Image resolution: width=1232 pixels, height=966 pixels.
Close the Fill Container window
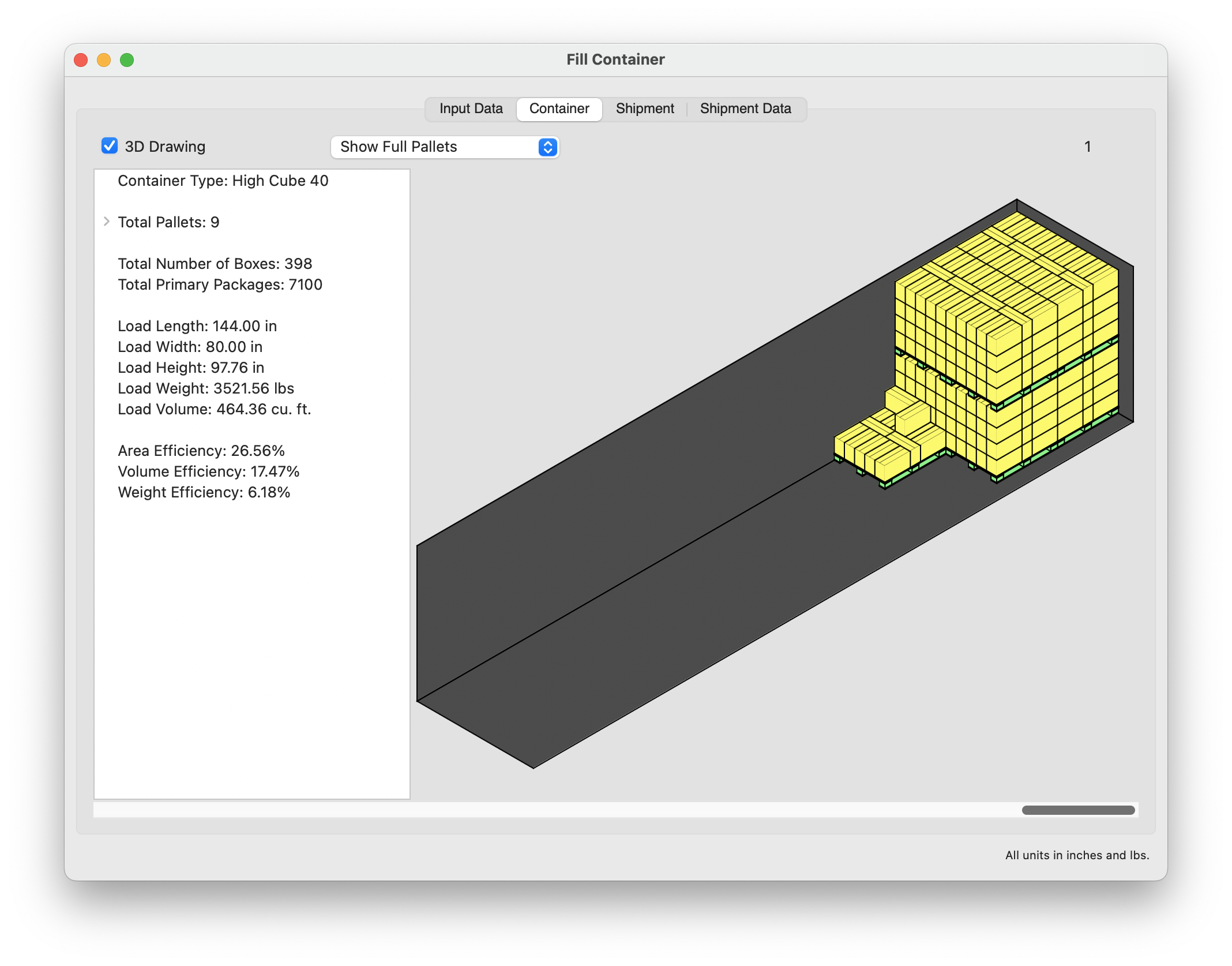(x=81, y=60)
